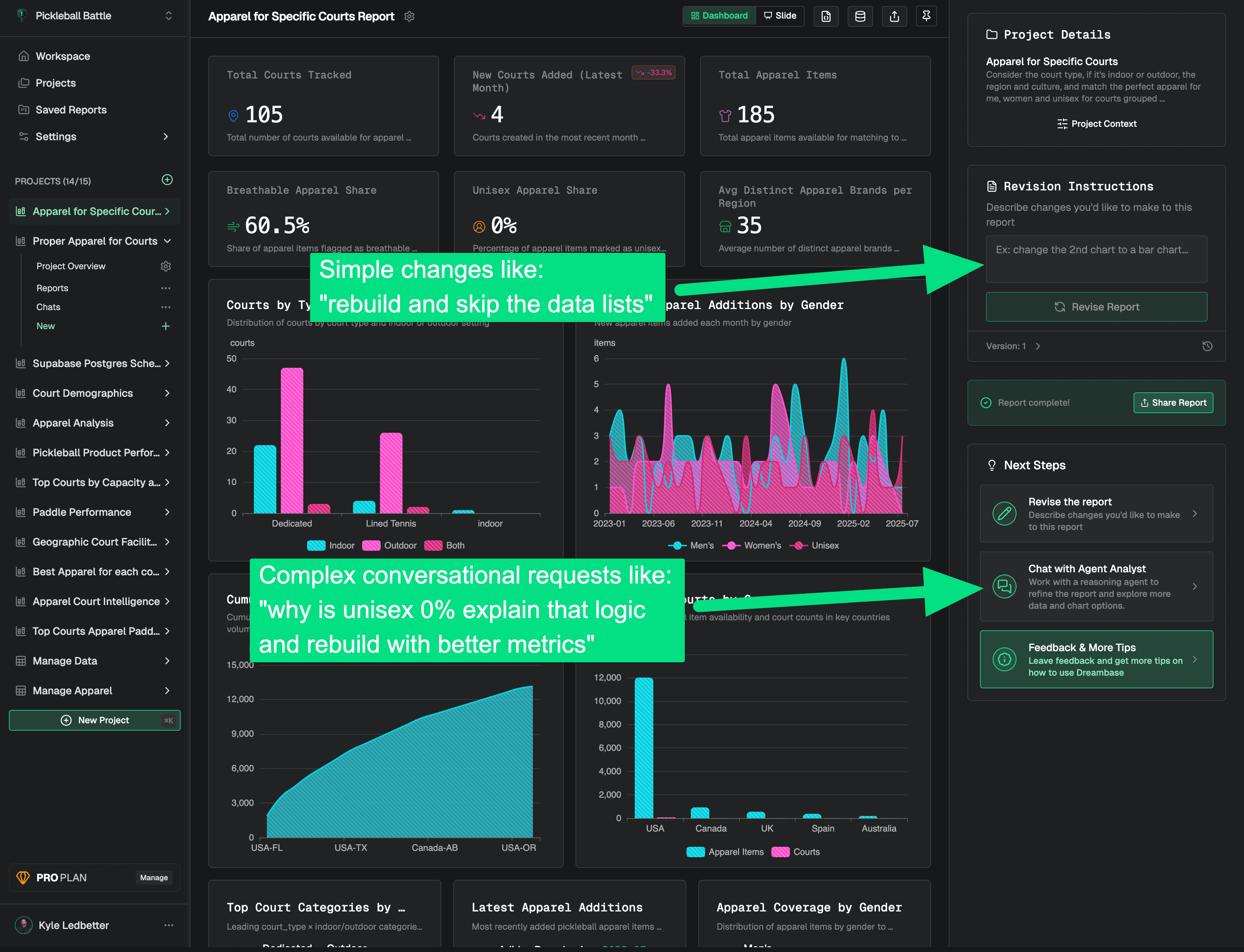Click the Share Report button
This screenshot has height=952, width=1244.
pyautogui.click(x=1173, y=403)
